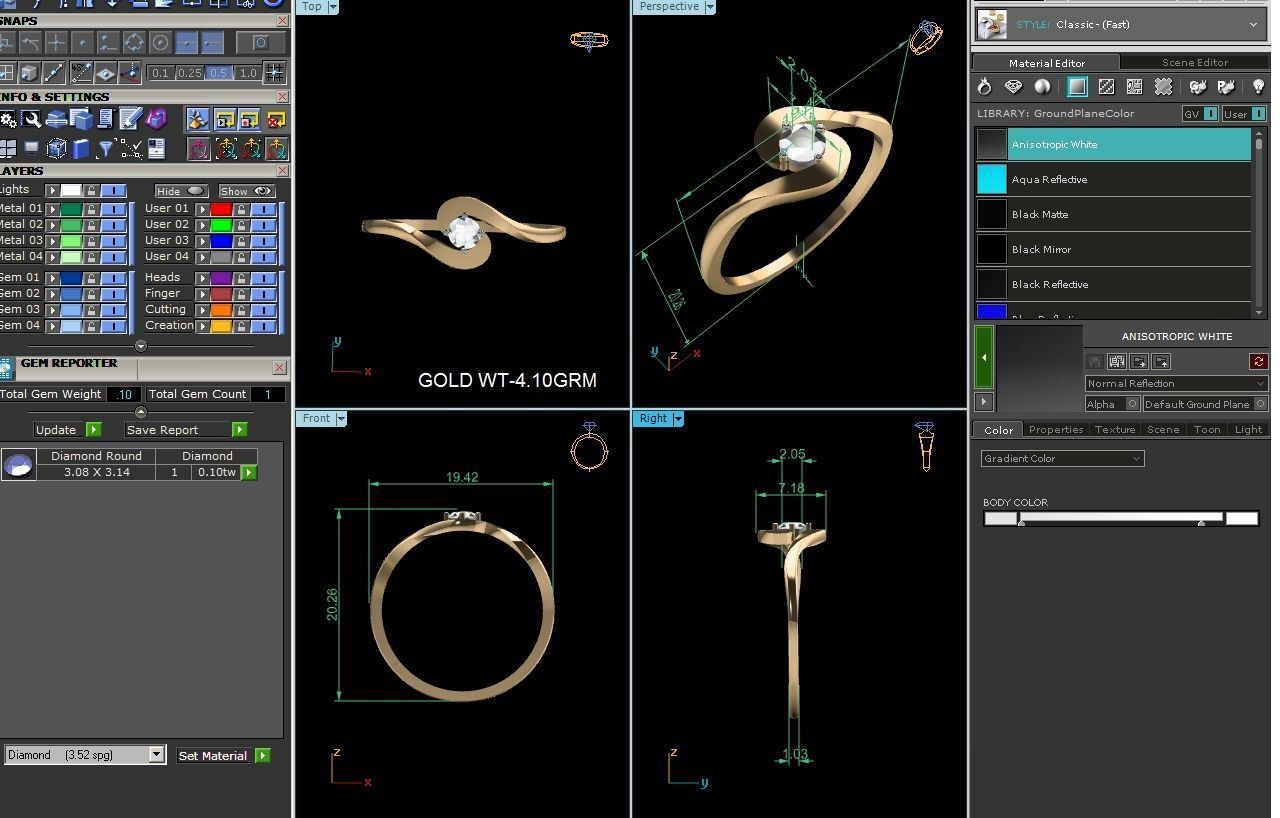Select the Material Editor tab
This screenshot has height=818, width=1280.
[x=1046, y=62]
